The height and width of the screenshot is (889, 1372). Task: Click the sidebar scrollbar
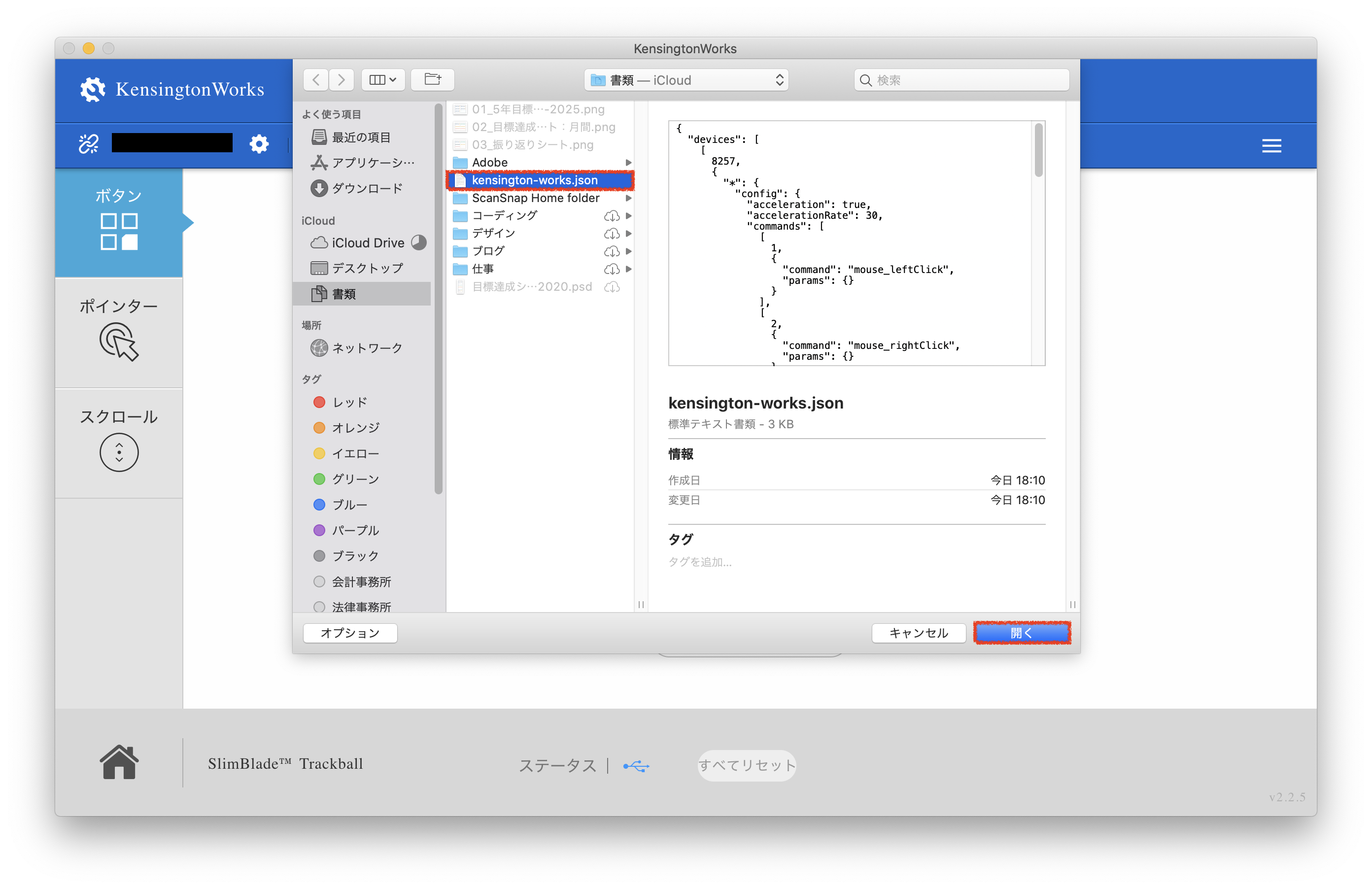click(x=439, y=299)
